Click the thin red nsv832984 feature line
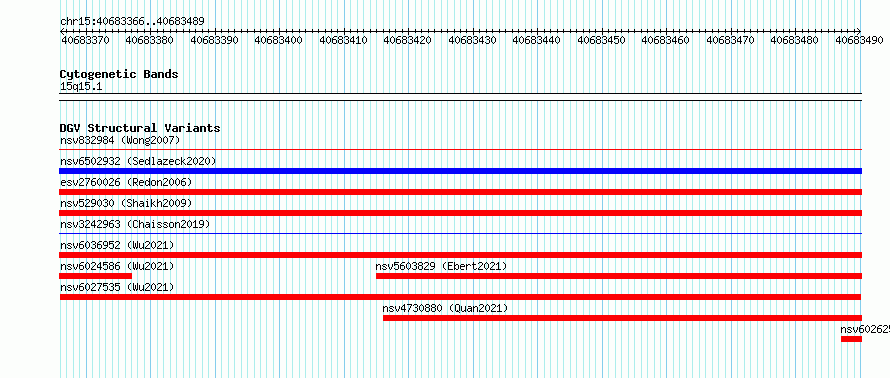 [460, 150]
